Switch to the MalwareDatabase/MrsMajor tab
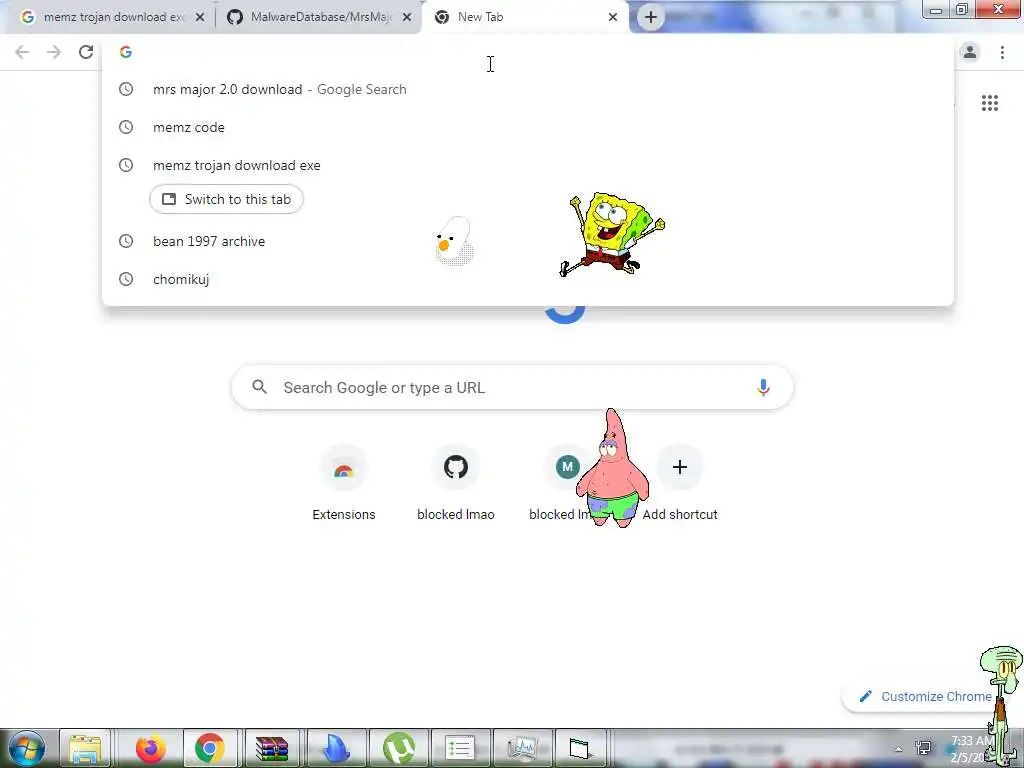 click(320, 17)
